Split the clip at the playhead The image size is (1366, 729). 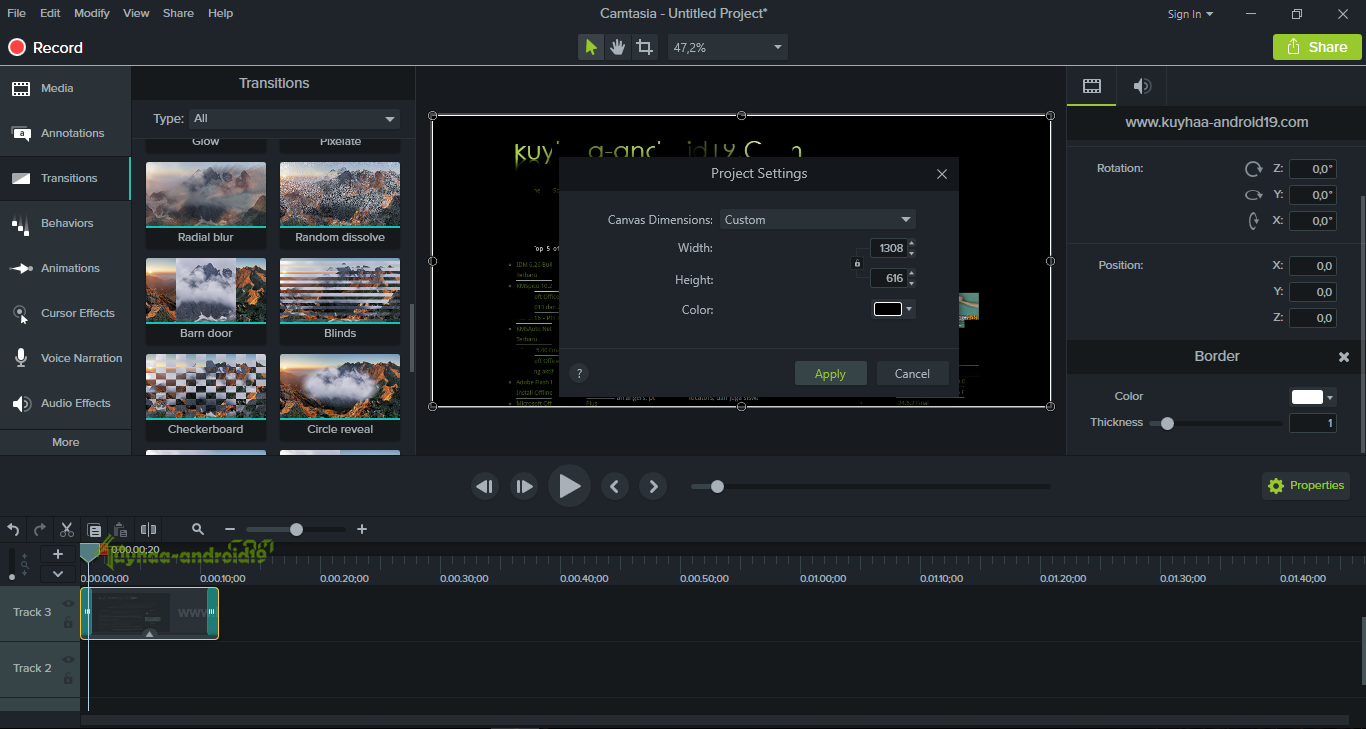point(148,530)
